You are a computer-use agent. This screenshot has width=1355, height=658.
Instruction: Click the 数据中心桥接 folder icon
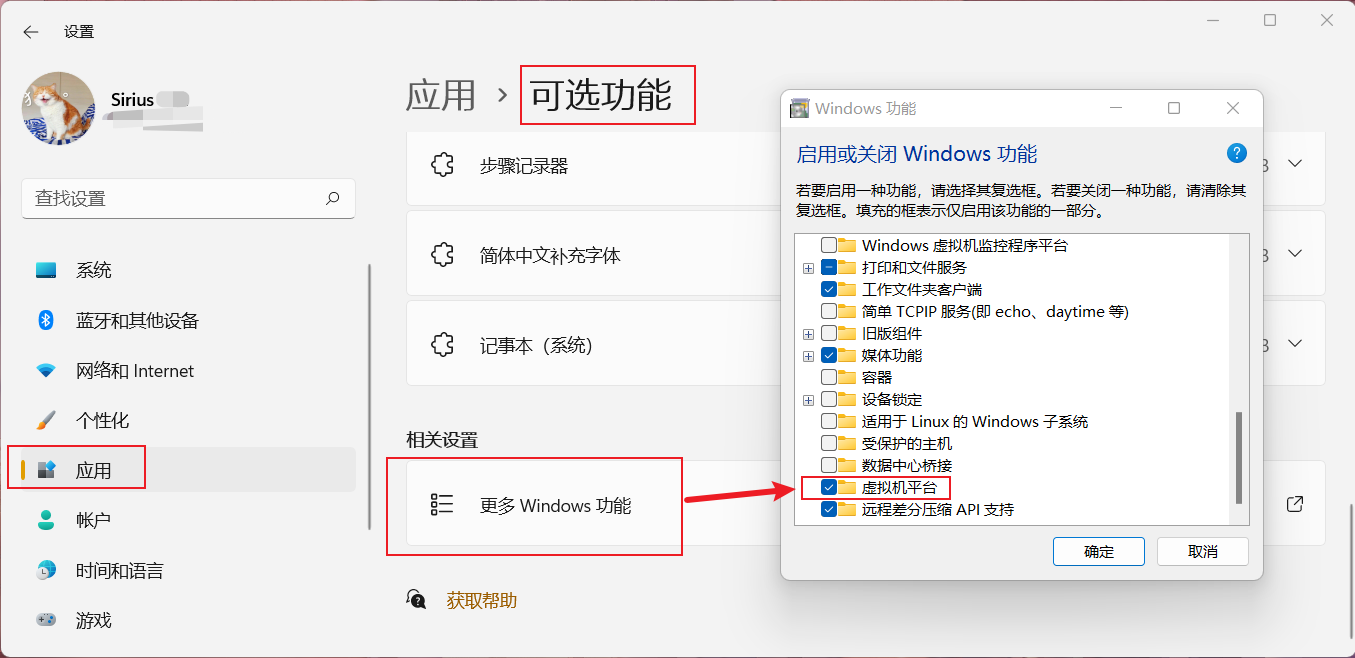point(848,465)
